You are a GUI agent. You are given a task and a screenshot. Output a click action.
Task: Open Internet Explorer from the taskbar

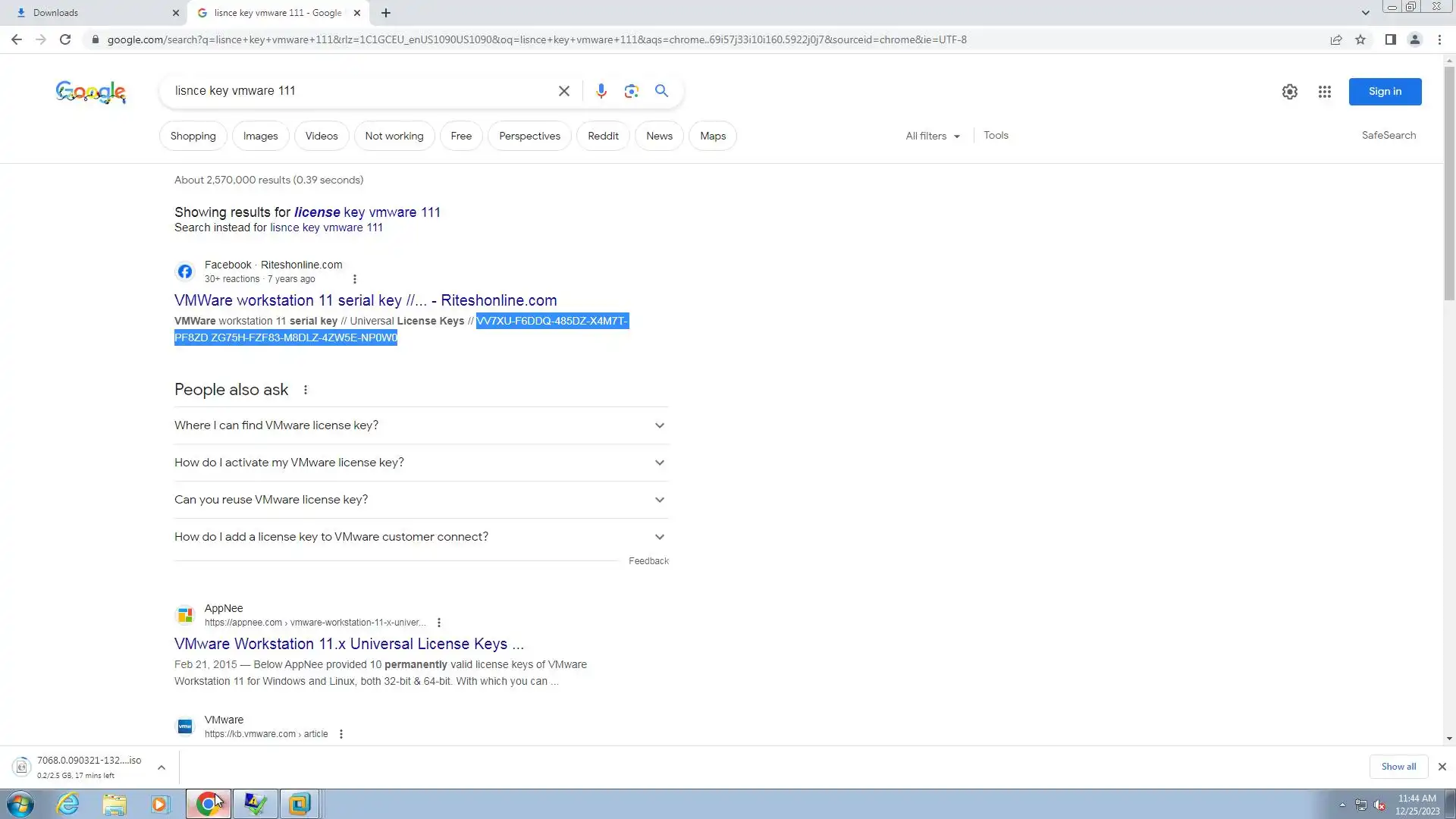pos(68,804)
